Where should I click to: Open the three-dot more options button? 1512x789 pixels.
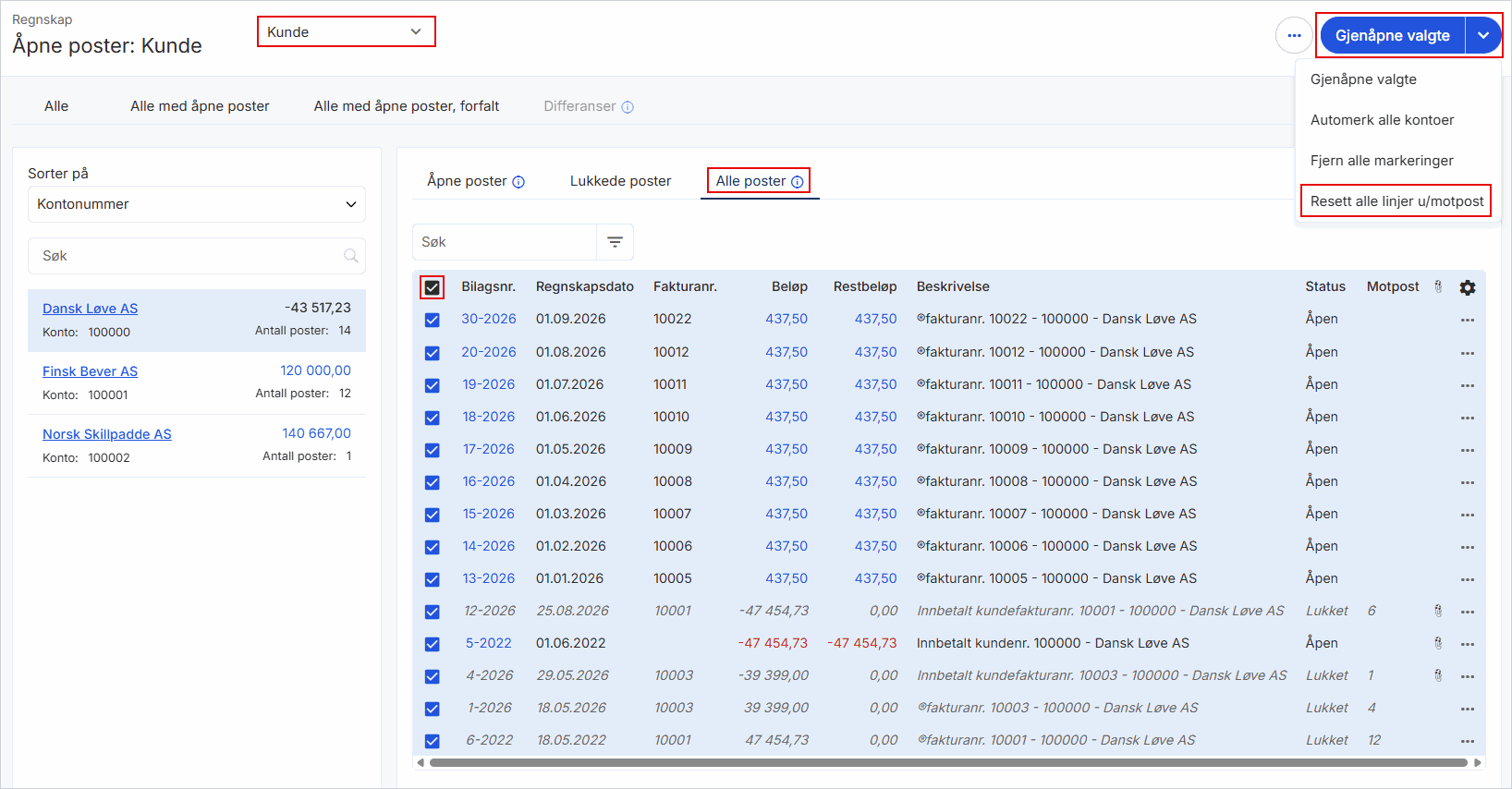click(x=1294, y=36)
